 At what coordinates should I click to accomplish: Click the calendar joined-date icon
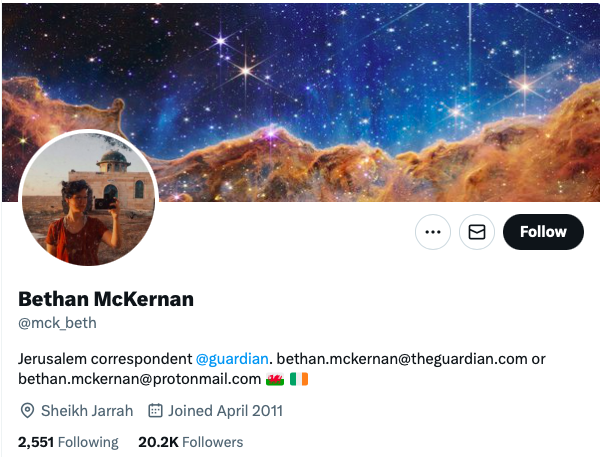[x=155, y=410]
